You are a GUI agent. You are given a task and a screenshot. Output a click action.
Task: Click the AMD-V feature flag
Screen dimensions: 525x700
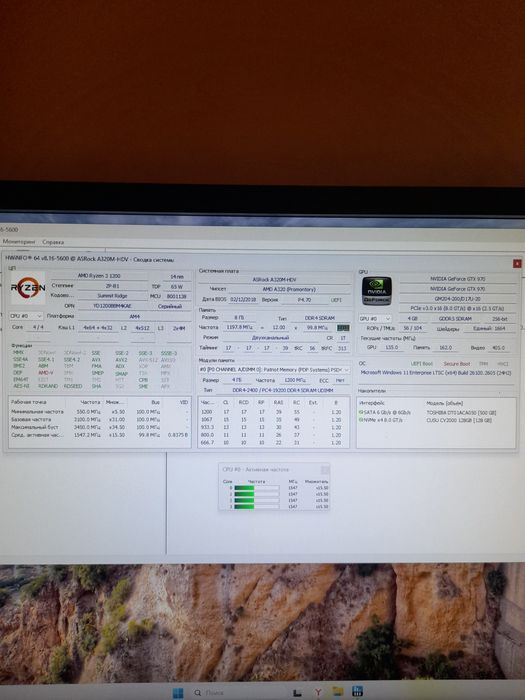tap(46, 373)
